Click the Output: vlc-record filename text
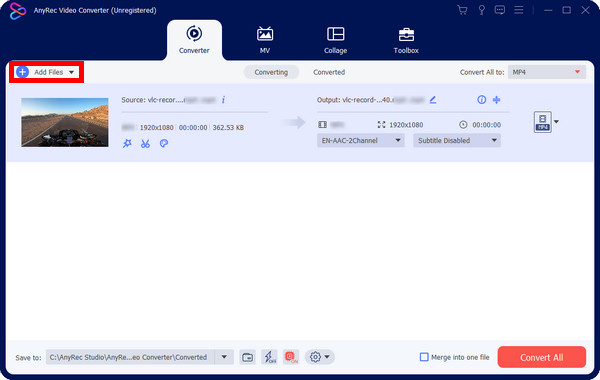Screen dimensions: 600x380 (370, 100)
